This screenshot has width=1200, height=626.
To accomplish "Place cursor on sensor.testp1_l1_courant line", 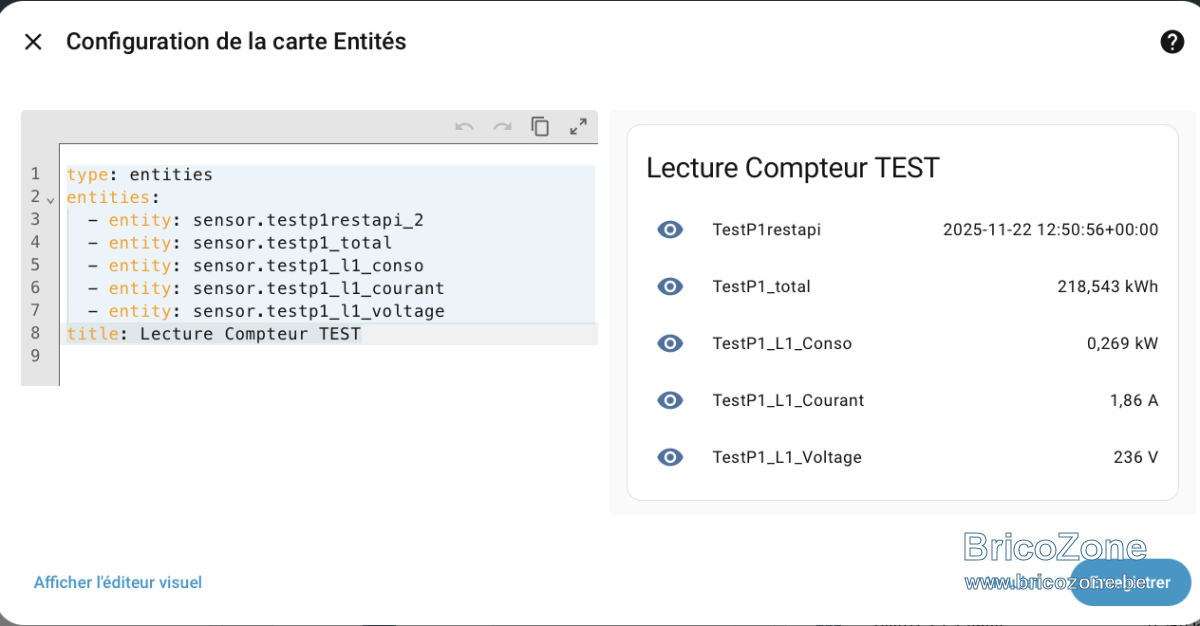I will click(x=265, y=289).
